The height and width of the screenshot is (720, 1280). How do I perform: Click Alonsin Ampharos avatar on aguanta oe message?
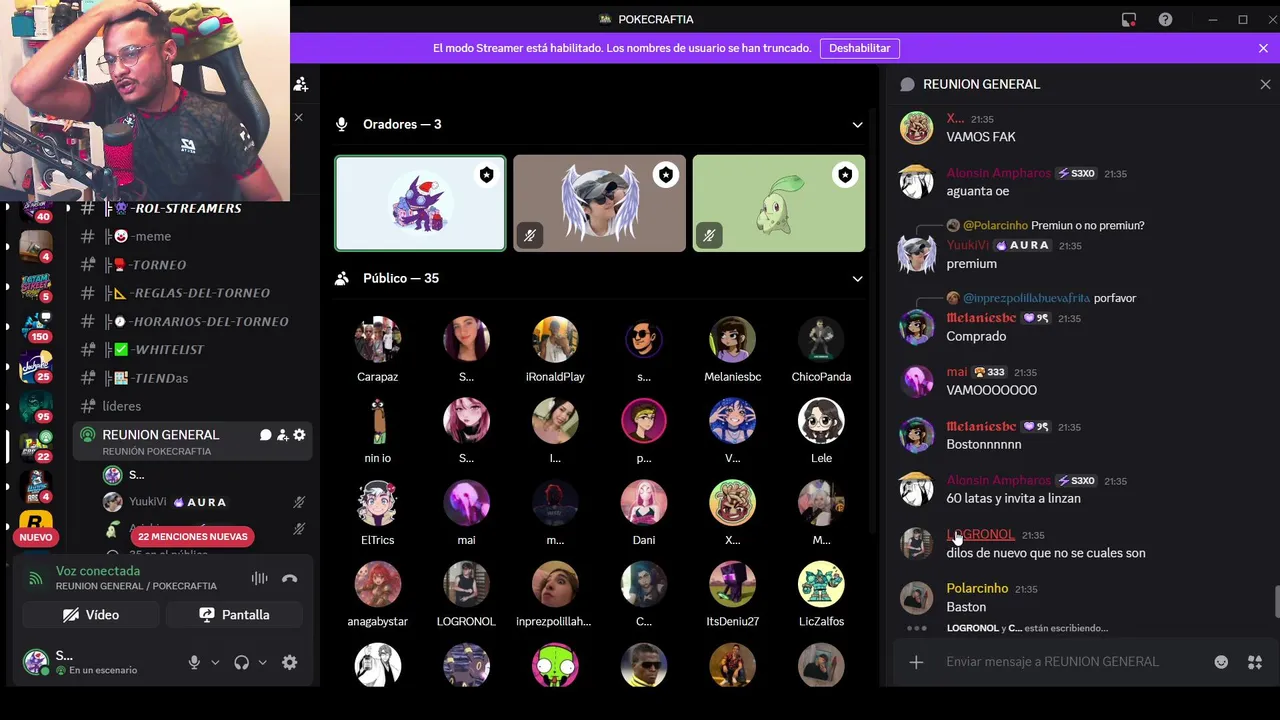[x=916, y=182]
